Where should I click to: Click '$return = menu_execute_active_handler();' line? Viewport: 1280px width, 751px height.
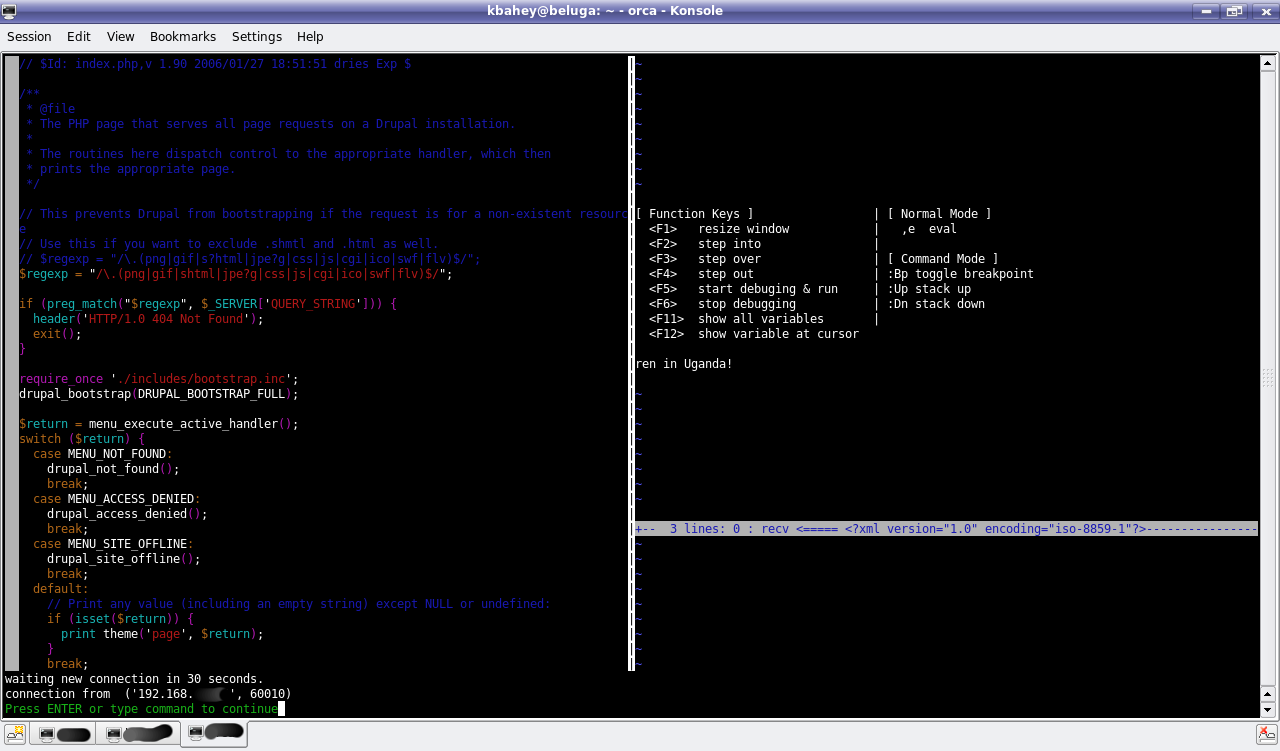[159, 424]
